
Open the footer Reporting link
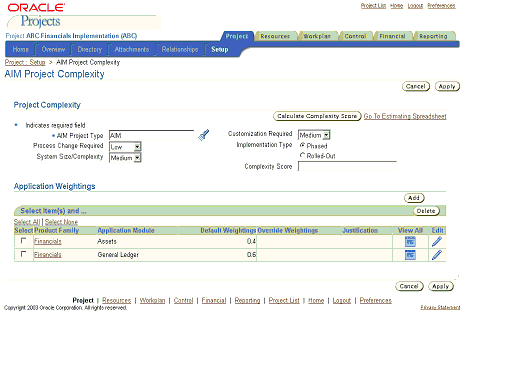(x=247, y=300)
